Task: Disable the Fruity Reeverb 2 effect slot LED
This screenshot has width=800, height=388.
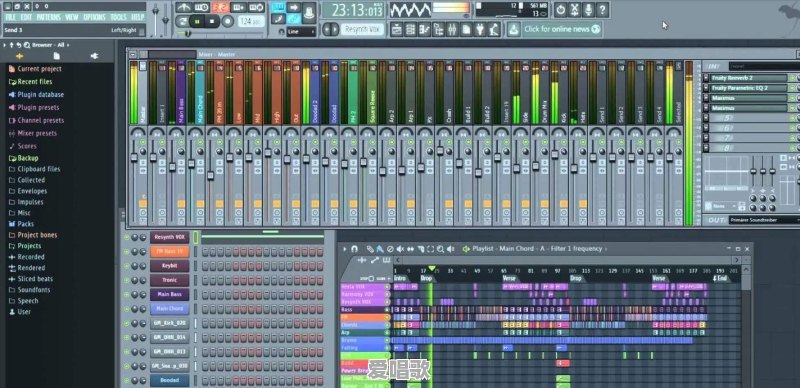Action: click(x=792, y=78)
